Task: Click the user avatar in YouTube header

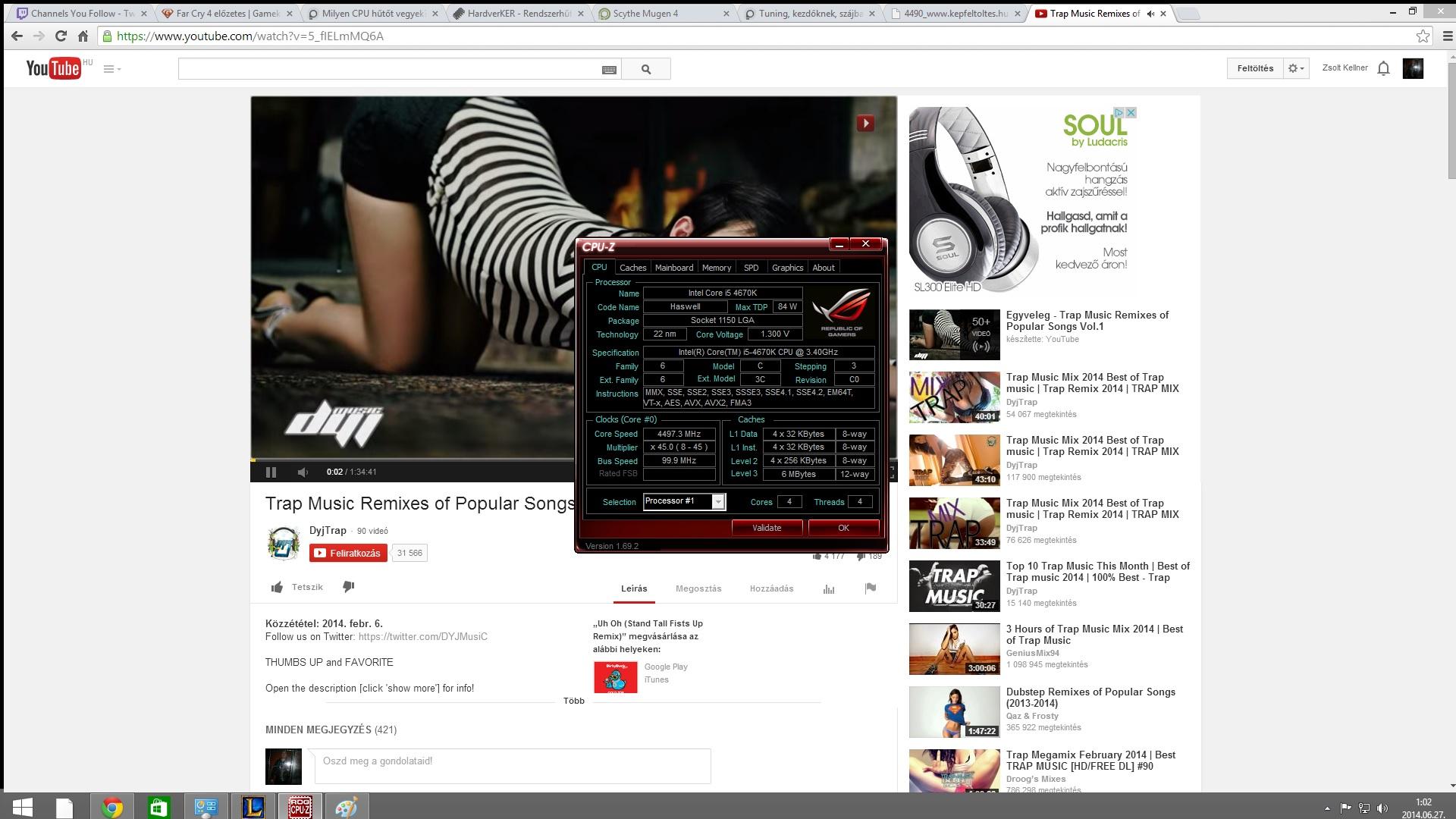Action: point(1413,68)
